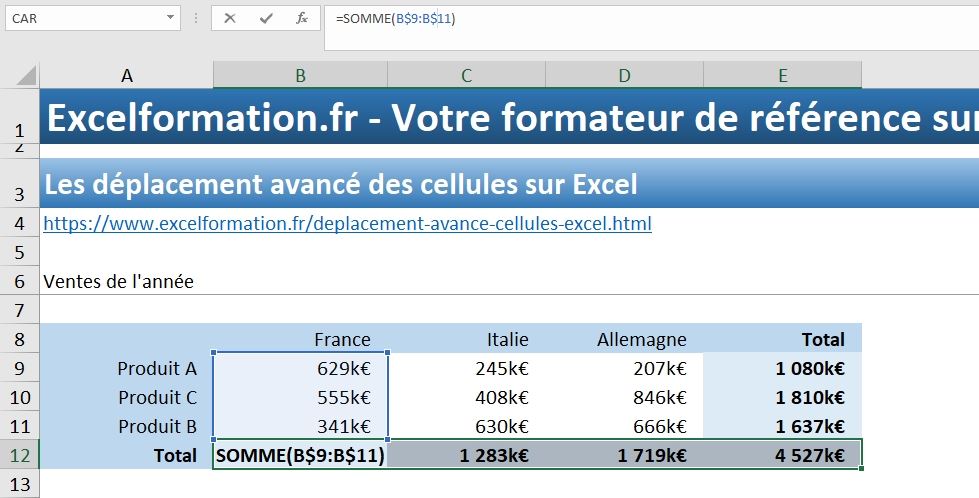Click the total cell showing 1 637k€
This screenshot has height=498, width=979.
click(x=782, y=426)
